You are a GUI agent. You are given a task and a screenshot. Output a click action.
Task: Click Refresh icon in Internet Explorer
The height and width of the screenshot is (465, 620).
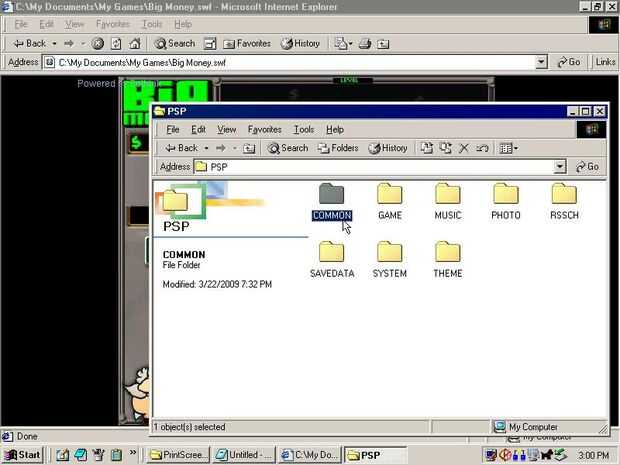(x=116, y=43)
